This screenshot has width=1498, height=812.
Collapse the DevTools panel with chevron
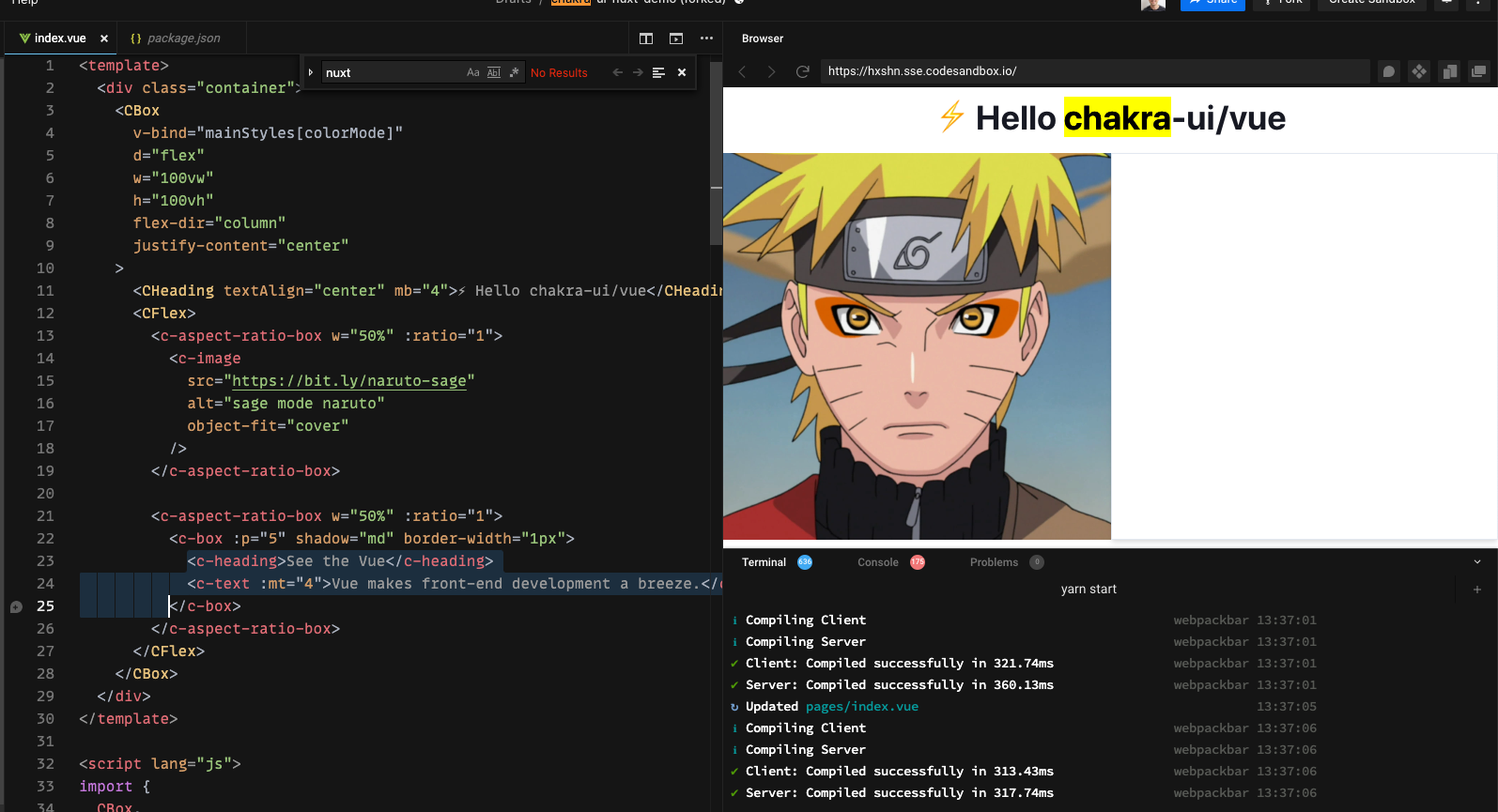(1477, 562)
